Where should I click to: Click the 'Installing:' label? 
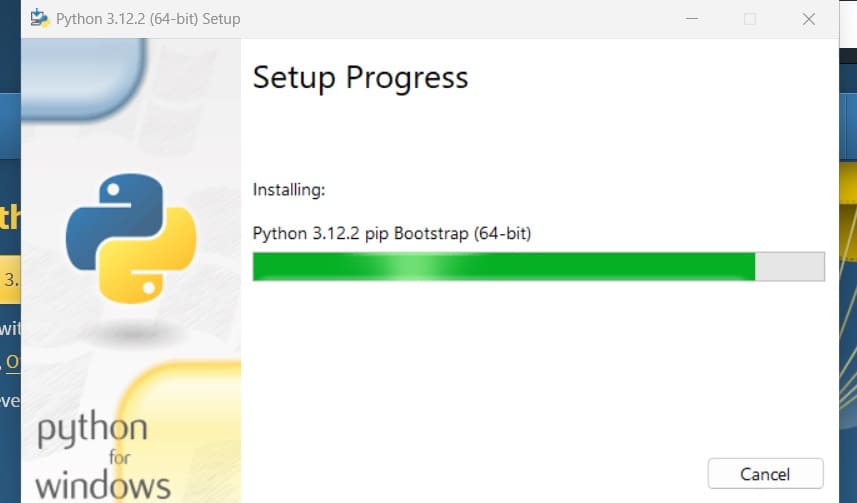(289, 190)
